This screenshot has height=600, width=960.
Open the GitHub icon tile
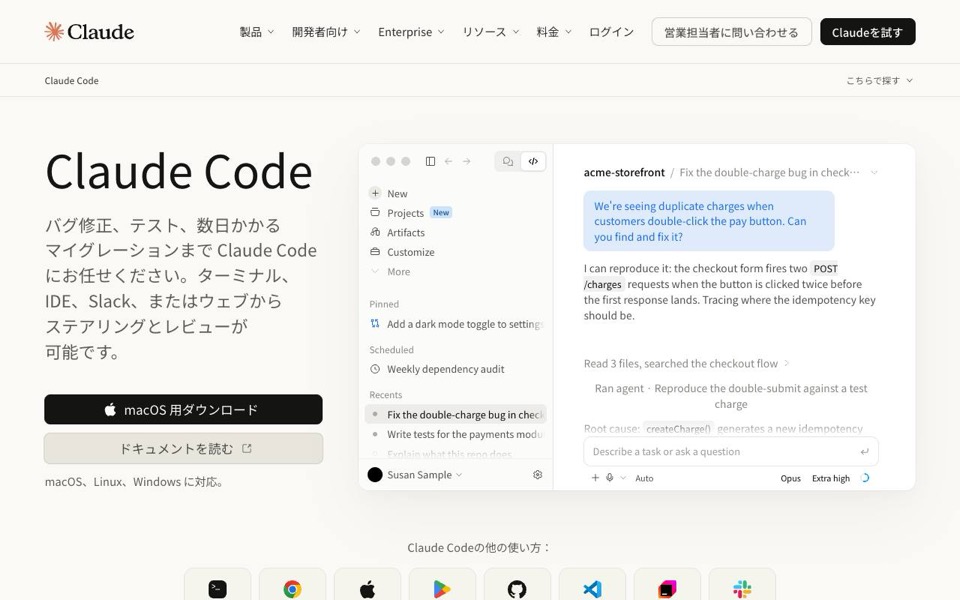click(x=517, y=585)
